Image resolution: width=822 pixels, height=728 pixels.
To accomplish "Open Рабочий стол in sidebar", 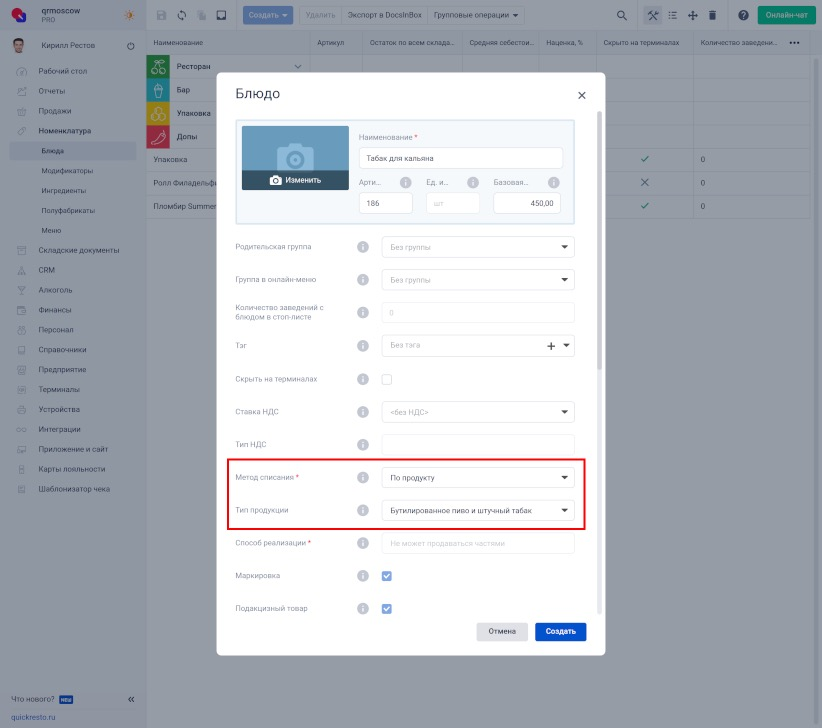I will click(x=62, y=71).
